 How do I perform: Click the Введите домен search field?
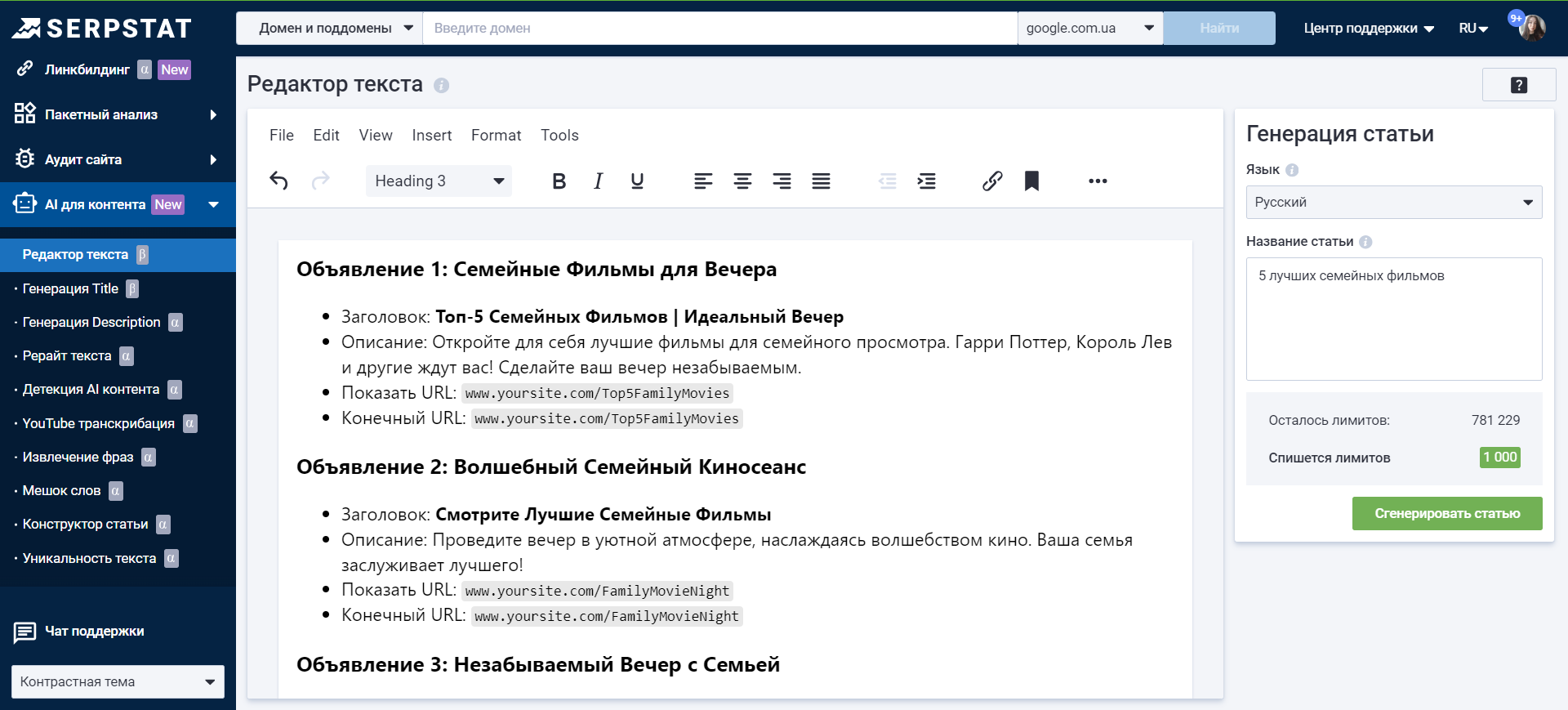click(x=719, y=28)
